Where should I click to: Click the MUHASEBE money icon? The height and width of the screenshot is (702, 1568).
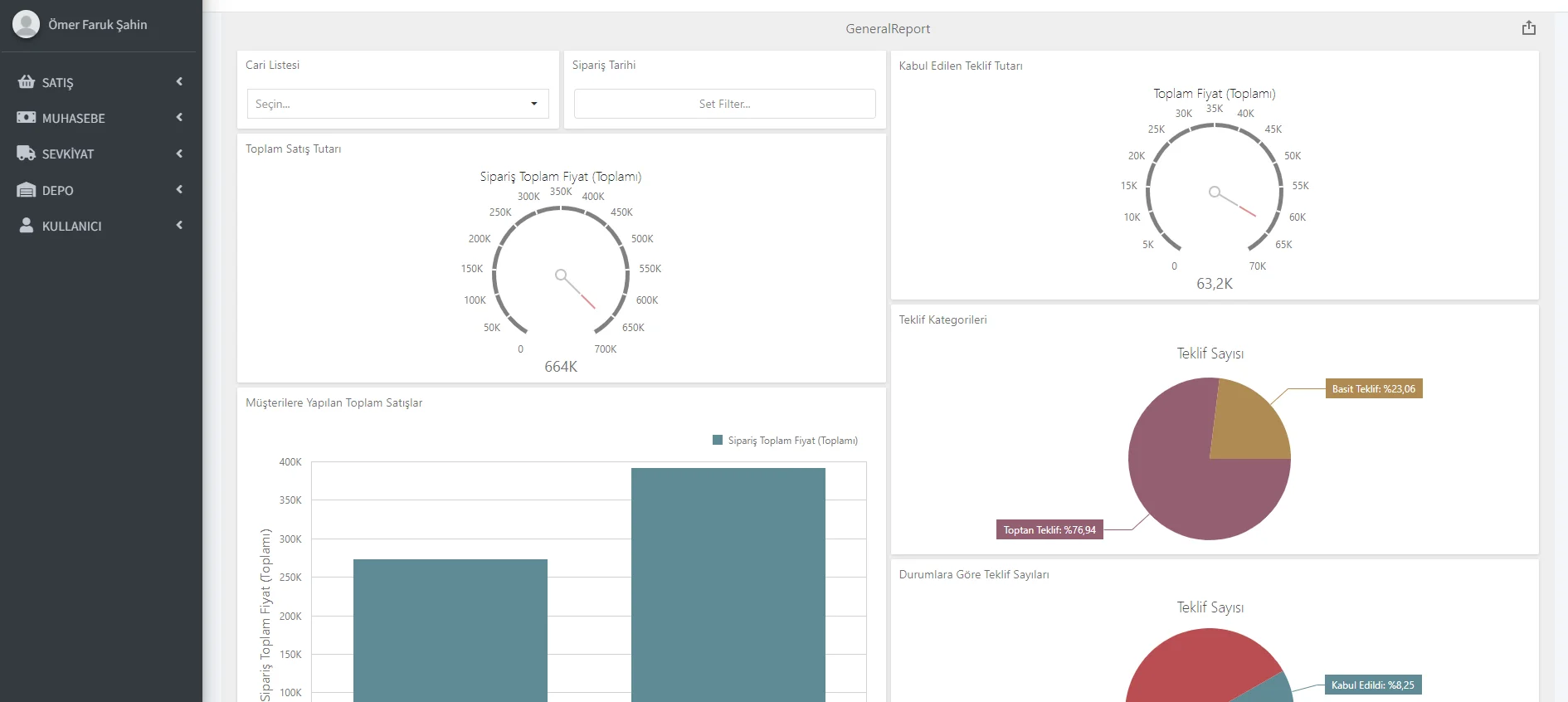click(27, 118)
